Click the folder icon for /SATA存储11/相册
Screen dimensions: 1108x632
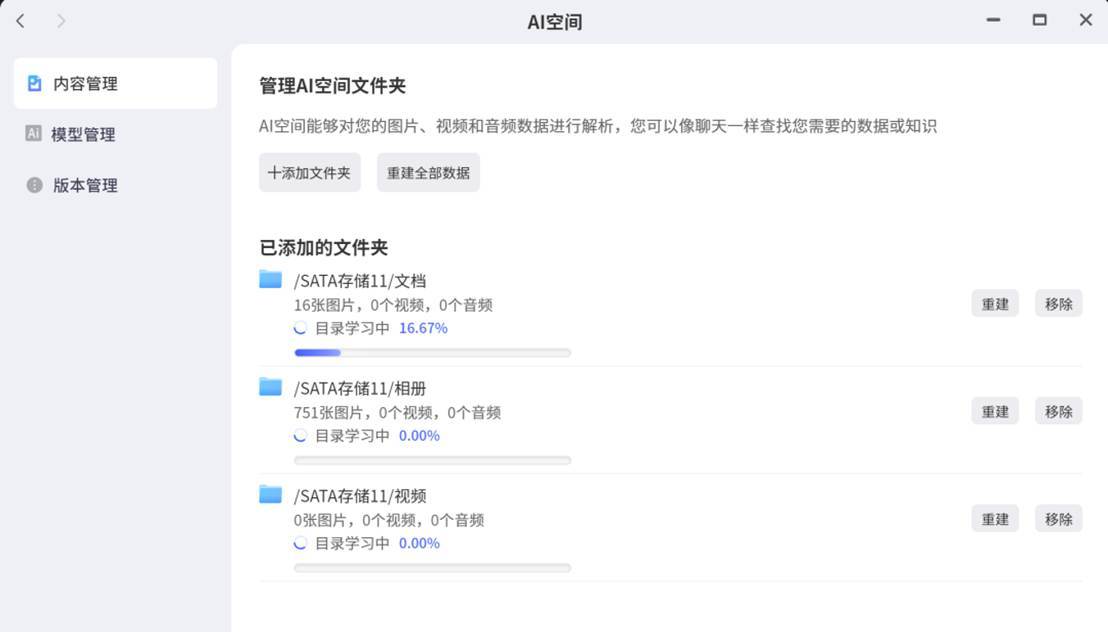(x=270, y=387)
